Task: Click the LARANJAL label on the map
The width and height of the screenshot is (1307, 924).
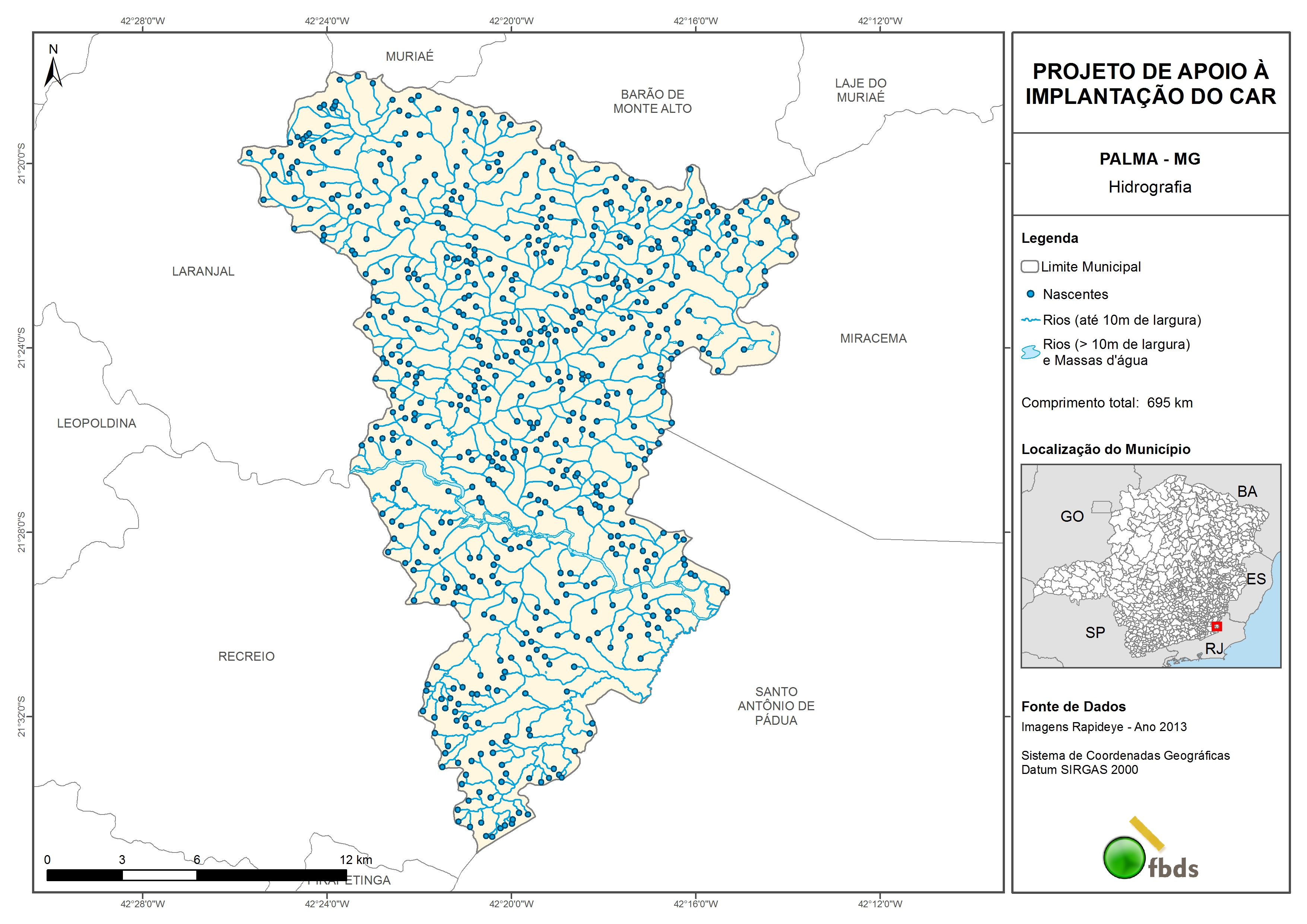Action: (203, 272)
